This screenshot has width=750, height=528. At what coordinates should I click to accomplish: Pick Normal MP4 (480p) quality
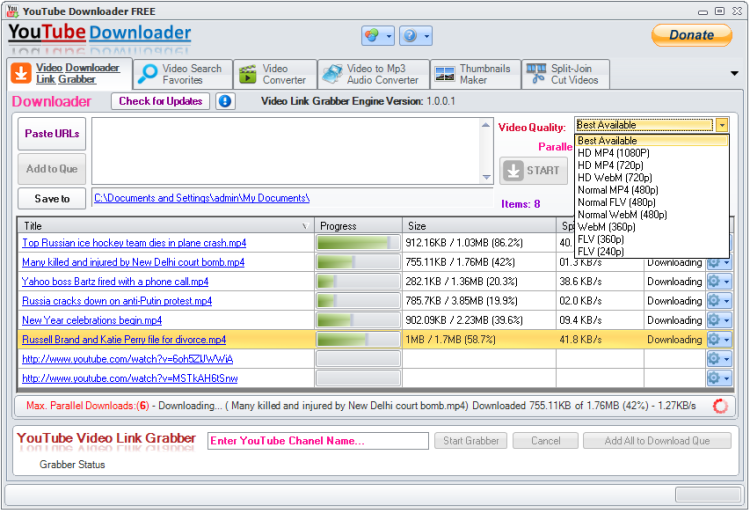point(651,190)
